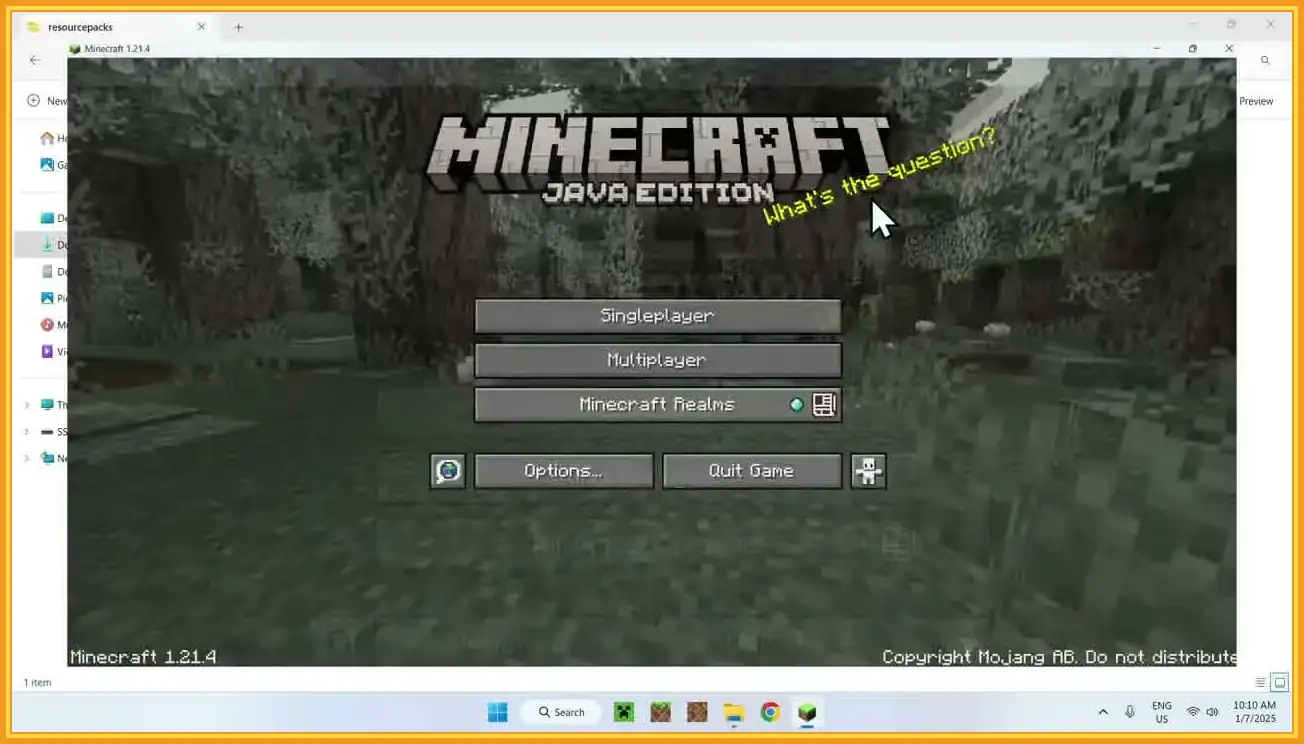The width and height of the screenshot is (1304, 744).
Task: Open the Windows Start menu
Action: (x=497, y=712)
